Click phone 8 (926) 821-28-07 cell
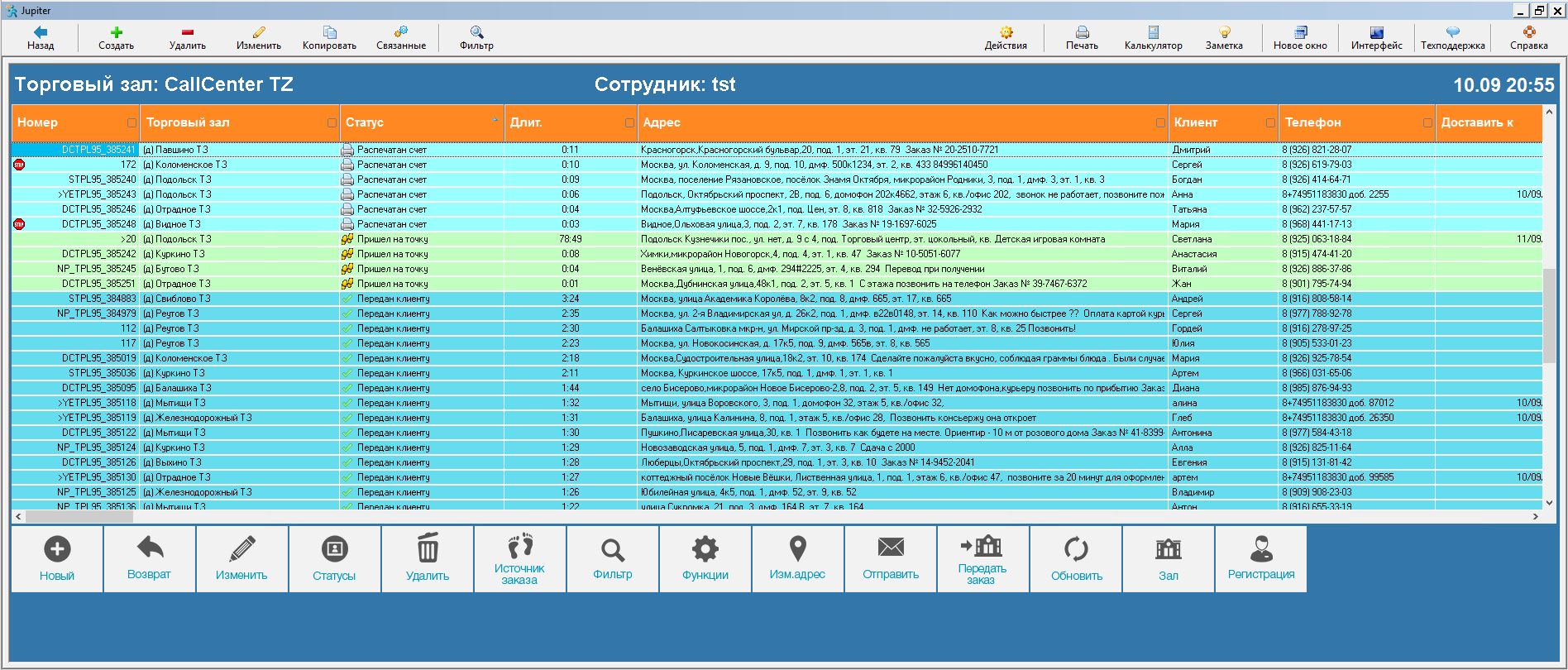This screenshot has width=1568, height=670. pyautogui.click(x=1357, y=150)
